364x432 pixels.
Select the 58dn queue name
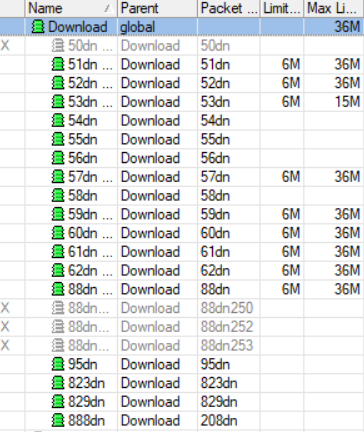(x=83, y=196)
